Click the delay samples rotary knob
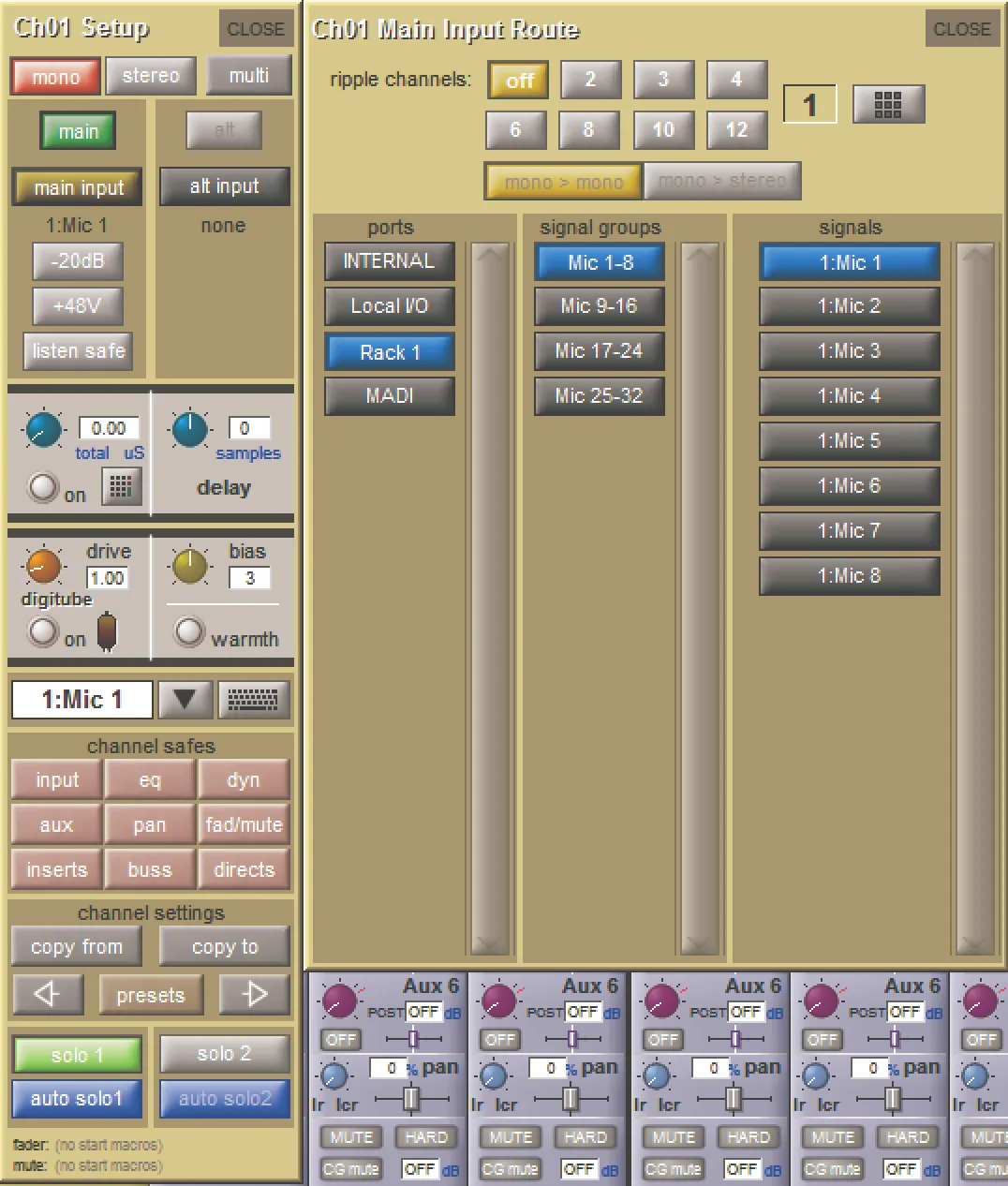Screen dimensions: 1008x1186 pyautogui.click(x=189, y=430)
